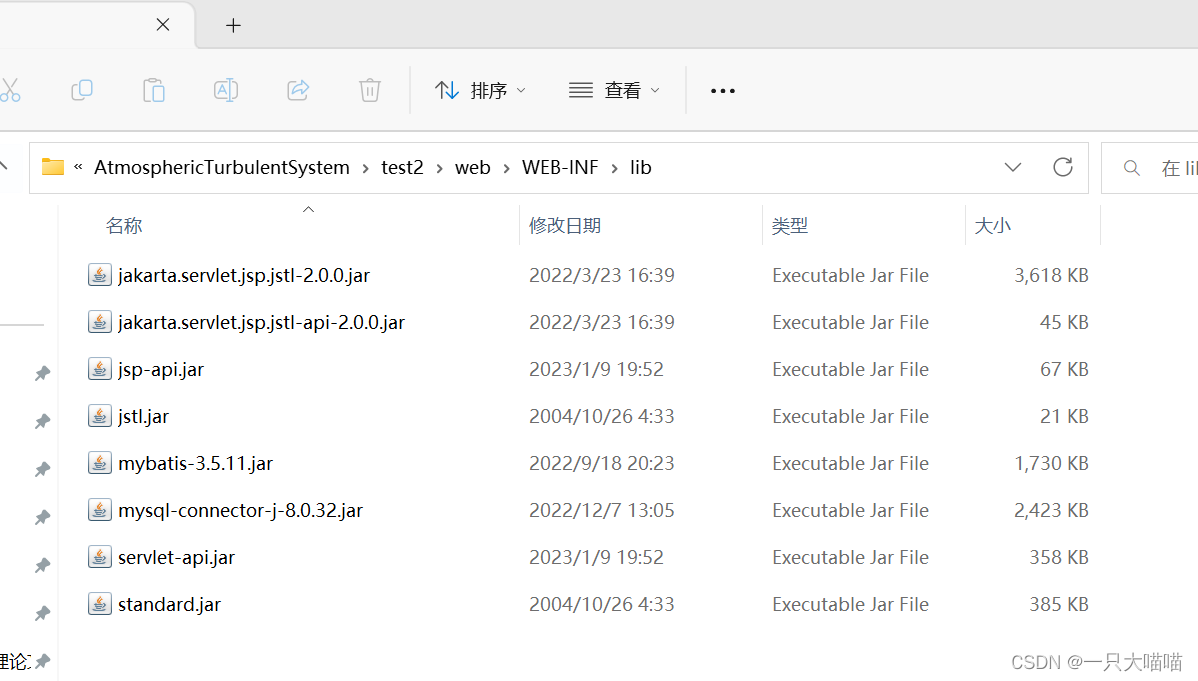Viewport: 1198px width, 681px height.
Task: Click jar icon of jakarta.servlet.jsp.jstl-api-2.0.0.jar
Action: click(x=99, y=322)
